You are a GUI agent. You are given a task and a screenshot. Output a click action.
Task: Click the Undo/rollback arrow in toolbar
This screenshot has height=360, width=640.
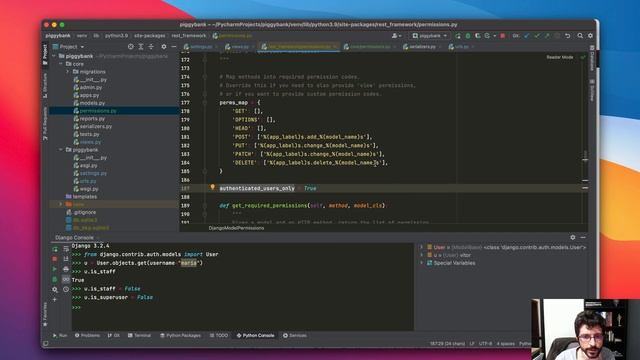[x=567, y=36]
